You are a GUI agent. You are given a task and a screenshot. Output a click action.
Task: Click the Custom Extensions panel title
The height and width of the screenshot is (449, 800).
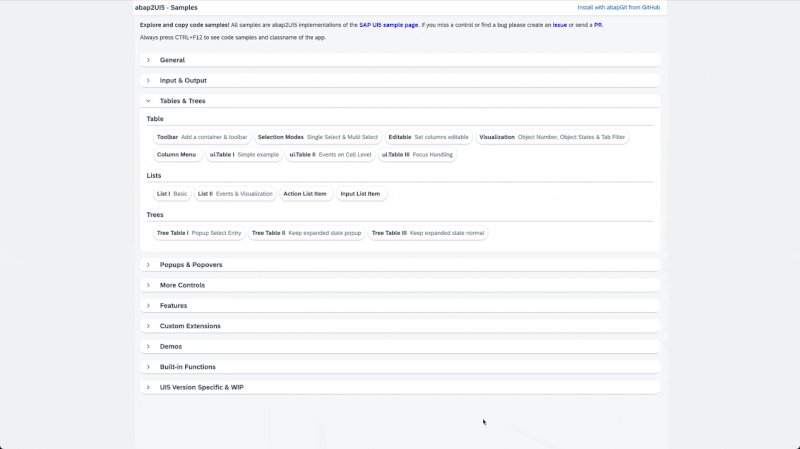click(x=190, y=326)
